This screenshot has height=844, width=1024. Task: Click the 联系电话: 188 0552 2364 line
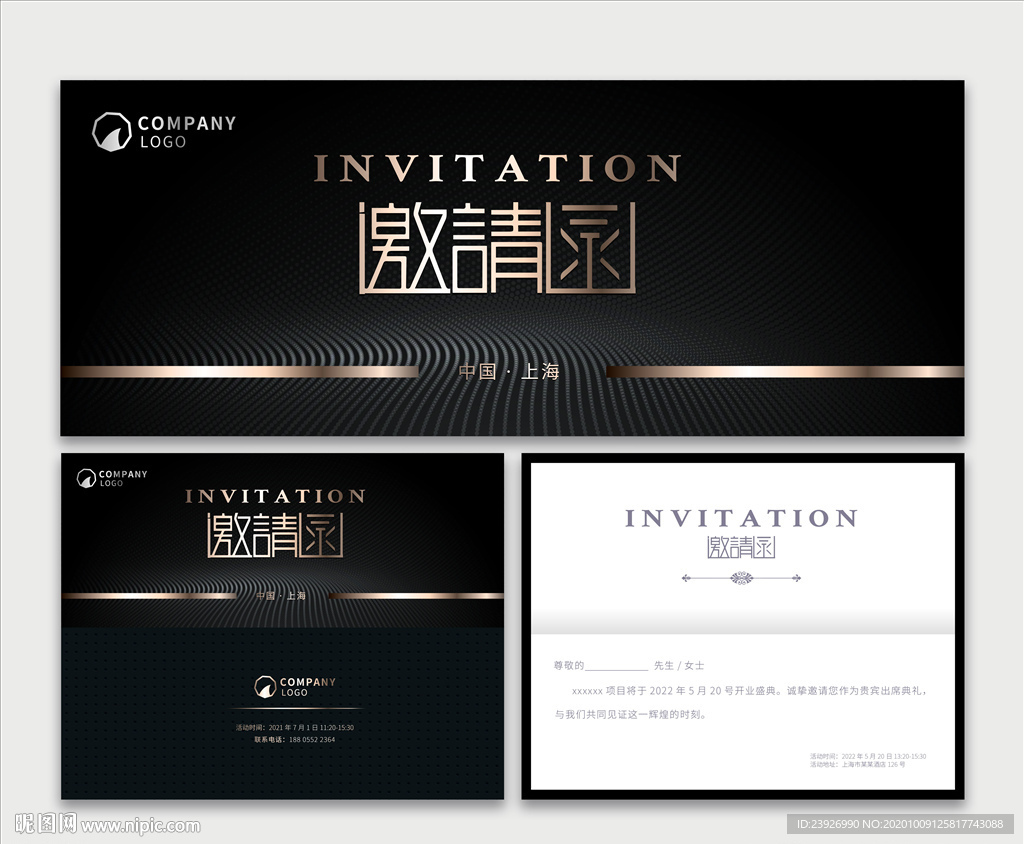[x=295, y=739]
